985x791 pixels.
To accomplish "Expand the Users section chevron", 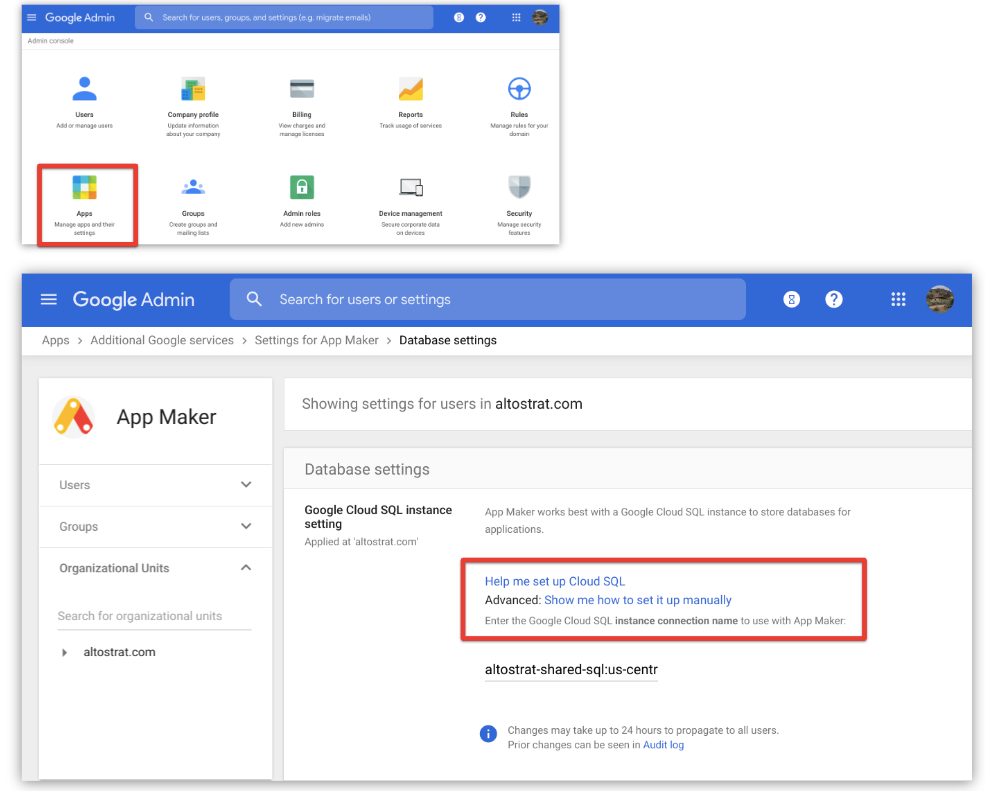I will coord(246,484).
